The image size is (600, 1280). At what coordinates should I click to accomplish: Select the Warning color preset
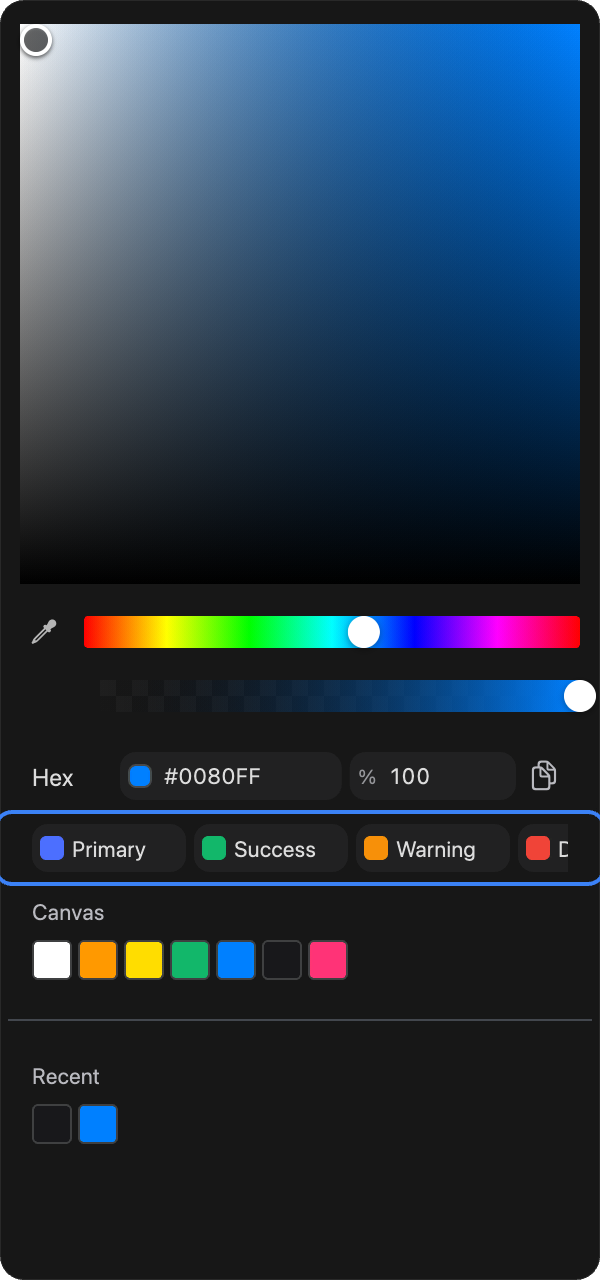[433, 849]
